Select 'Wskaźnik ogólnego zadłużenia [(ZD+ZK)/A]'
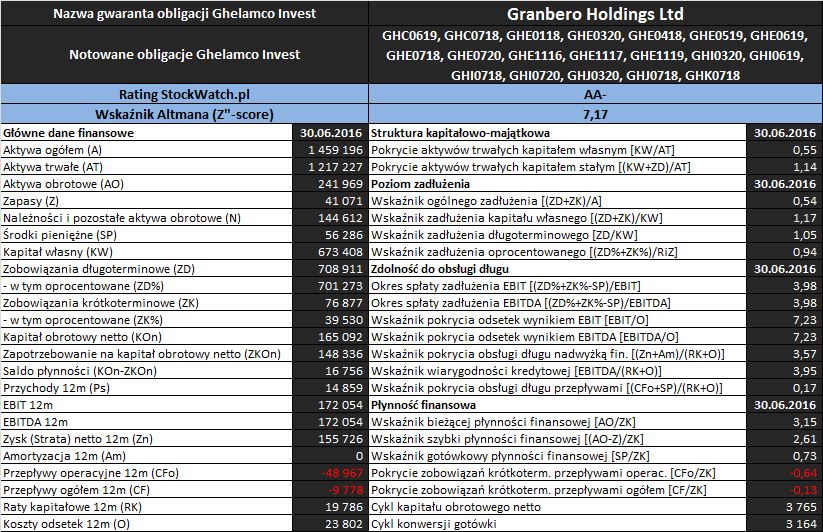 tap(486, 201)
